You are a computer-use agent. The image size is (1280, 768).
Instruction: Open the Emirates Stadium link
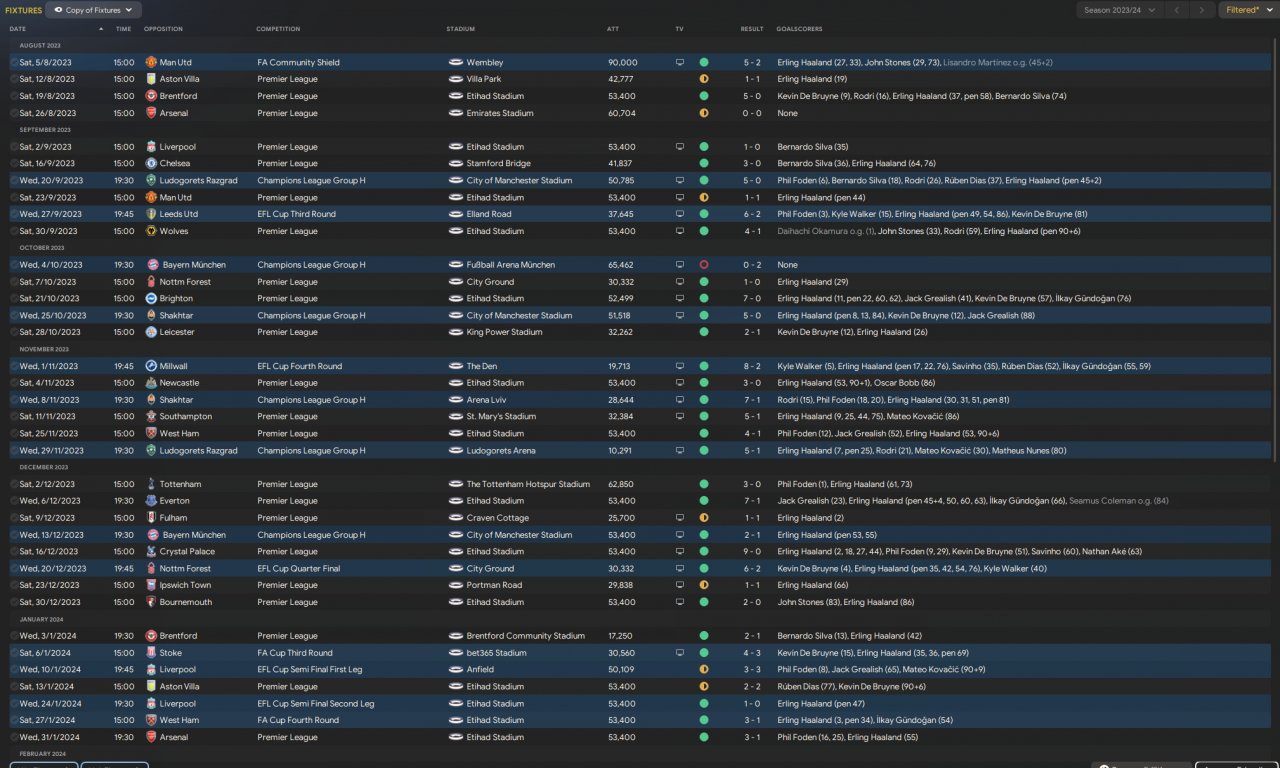(500, 113)
